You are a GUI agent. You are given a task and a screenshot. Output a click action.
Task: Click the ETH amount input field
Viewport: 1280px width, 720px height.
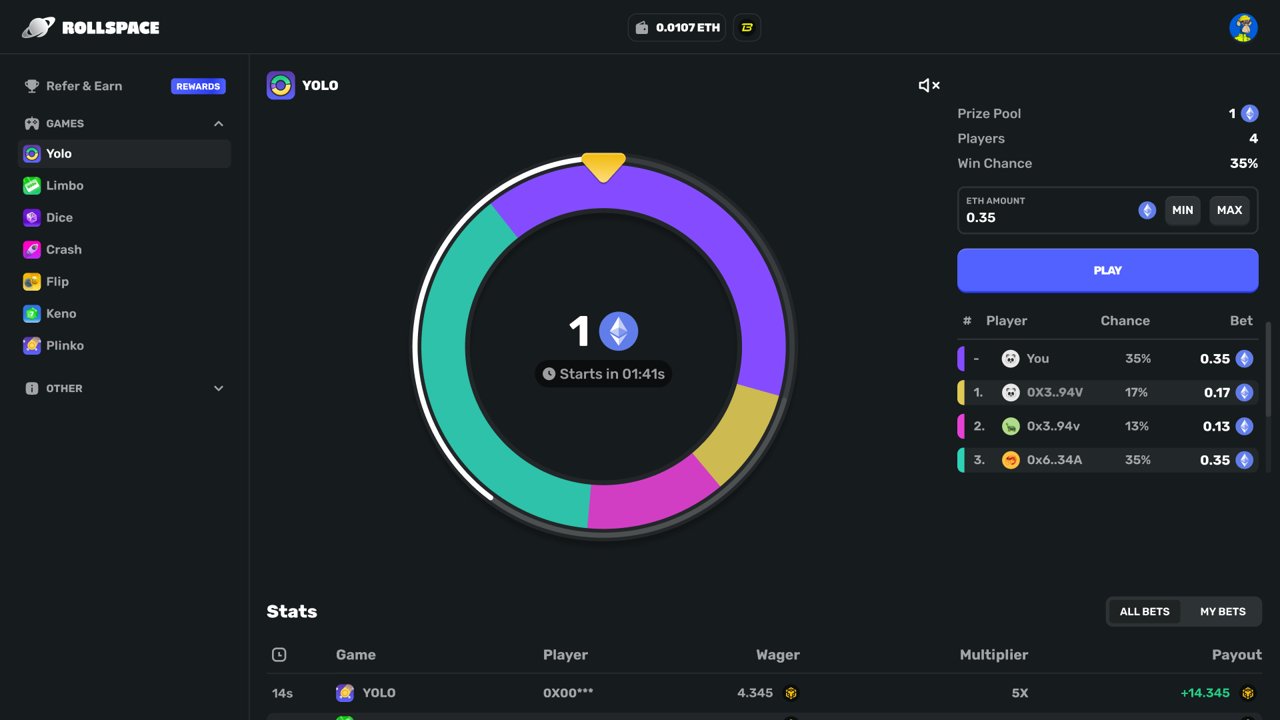(x=1045, y=217)
